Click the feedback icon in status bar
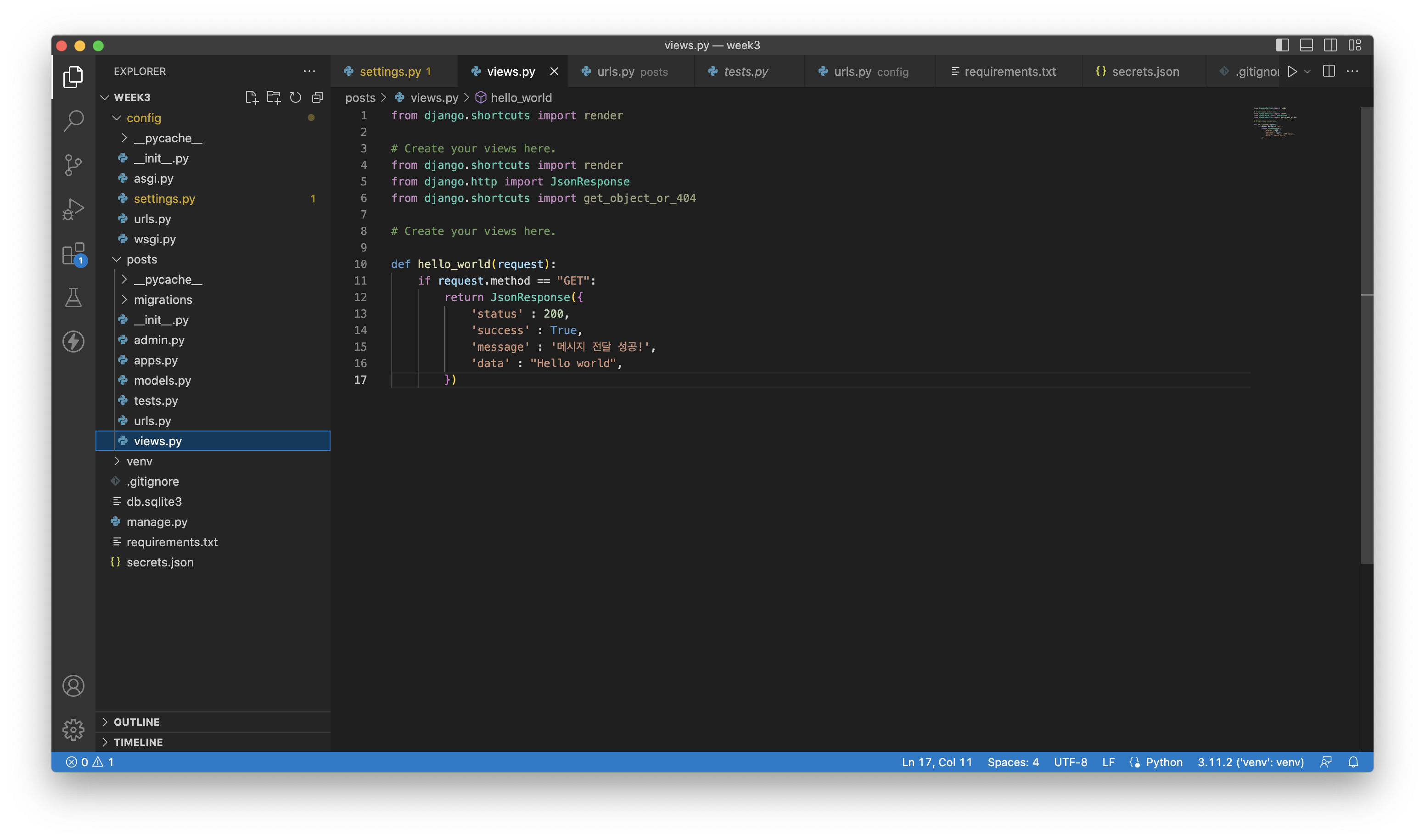This screenshot has height=840, width=1425. pyautogui.click(x=1325, y=762)
